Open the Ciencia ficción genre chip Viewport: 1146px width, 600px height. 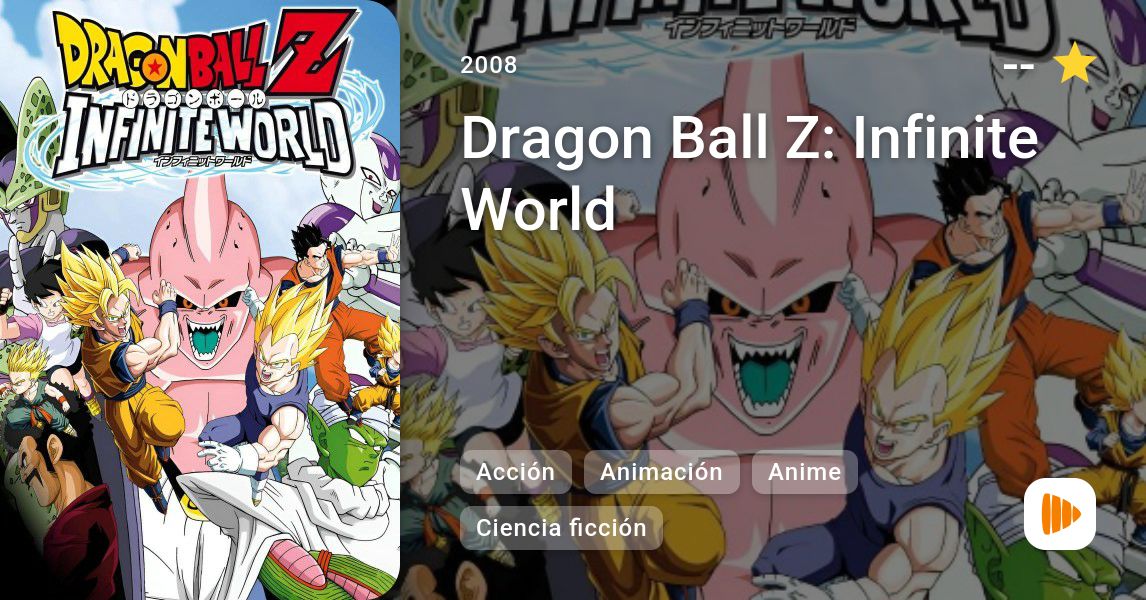pos(561,528)
